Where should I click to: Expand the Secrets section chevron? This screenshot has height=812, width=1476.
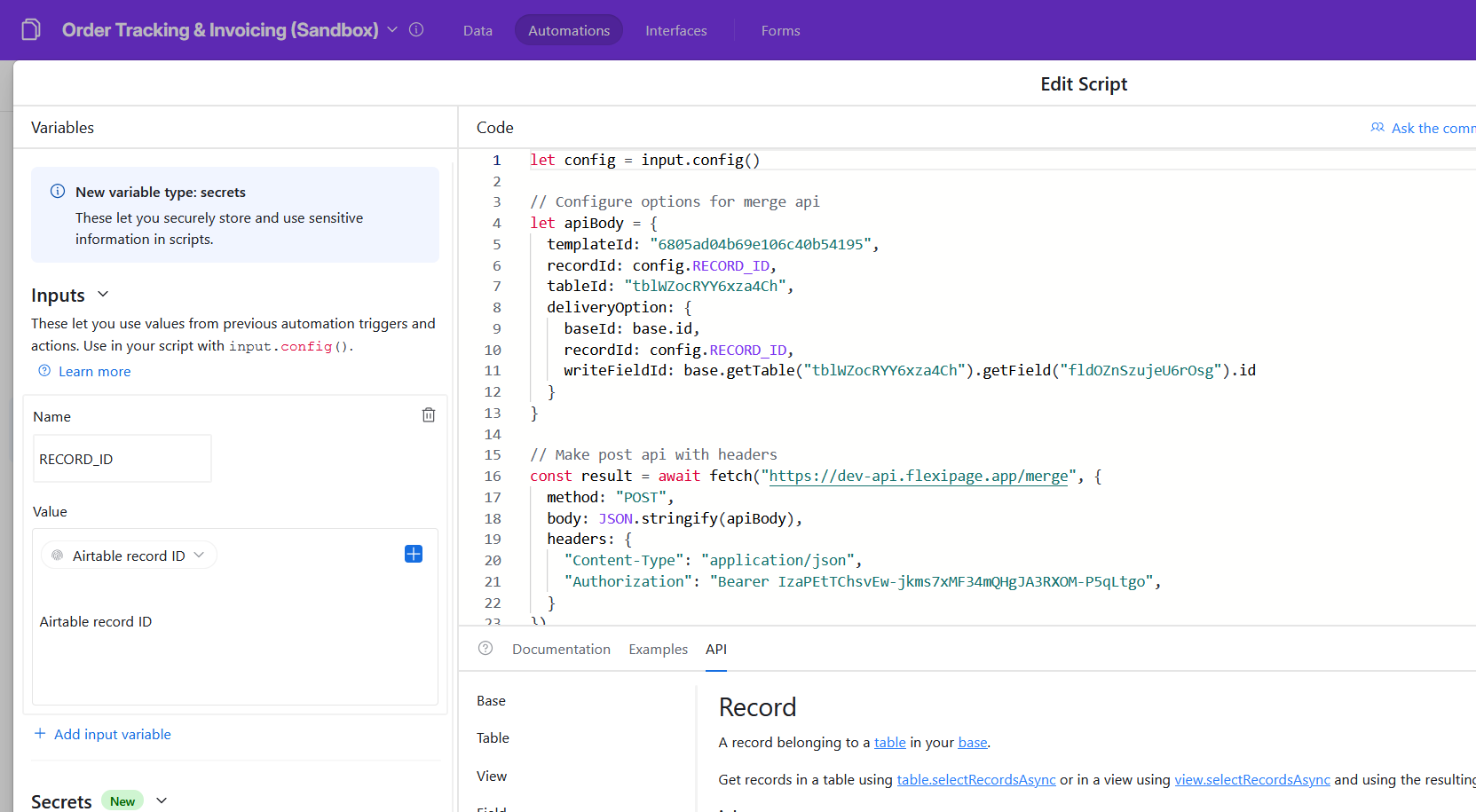coord(162,800)
